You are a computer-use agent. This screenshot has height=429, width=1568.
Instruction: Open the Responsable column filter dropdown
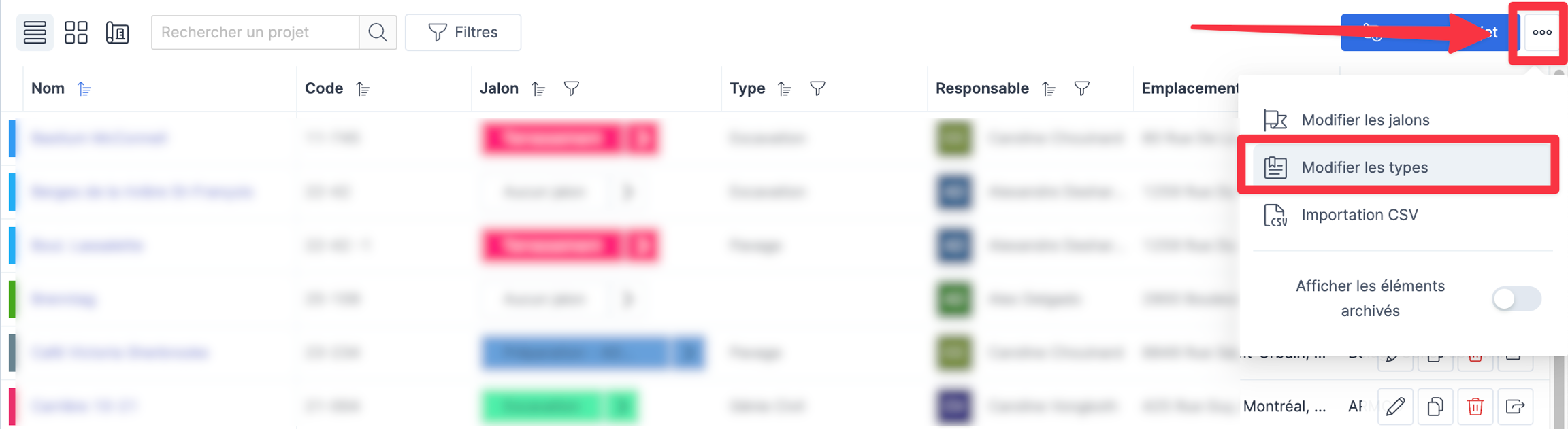tap(1081, 88)
